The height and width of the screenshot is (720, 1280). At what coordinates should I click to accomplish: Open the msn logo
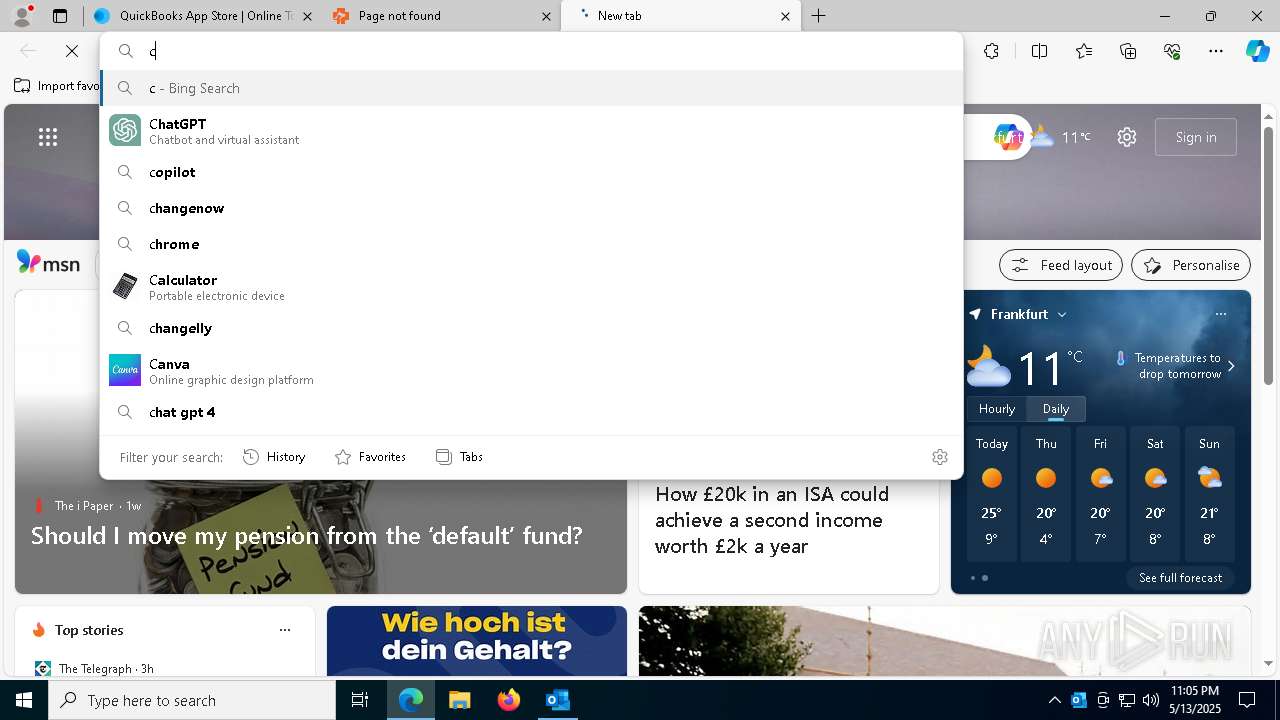pyautogui.click(x=48, y=263)
